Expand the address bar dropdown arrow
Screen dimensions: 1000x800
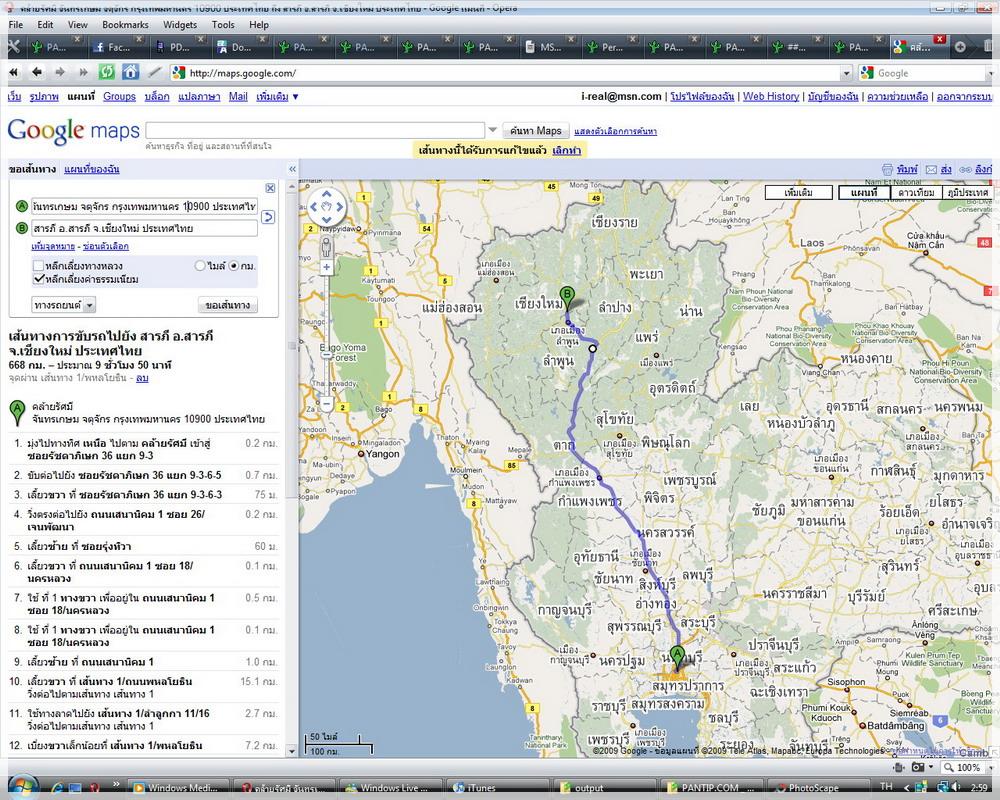(x=846, y=73)
